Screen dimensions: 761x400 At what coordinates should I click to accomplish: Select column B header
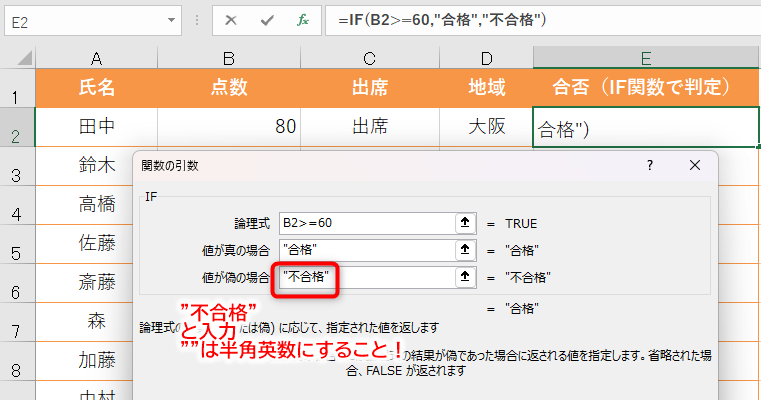[229, 58]
